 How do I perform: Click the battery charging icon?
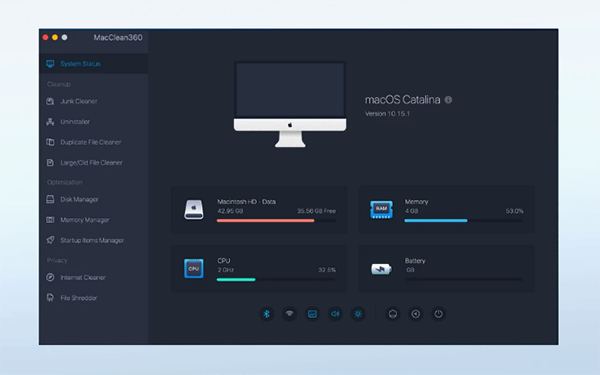click(381, 269)
